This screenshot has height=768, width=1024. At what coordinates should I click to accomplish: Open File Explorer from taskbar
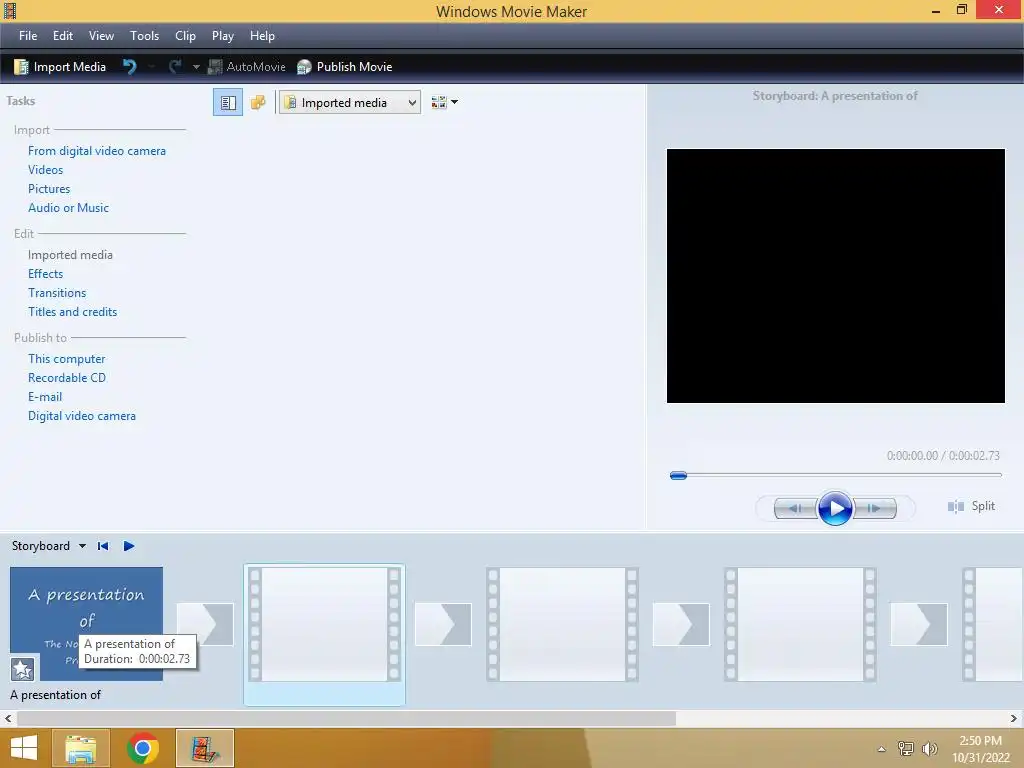click(x=81, y=748)
